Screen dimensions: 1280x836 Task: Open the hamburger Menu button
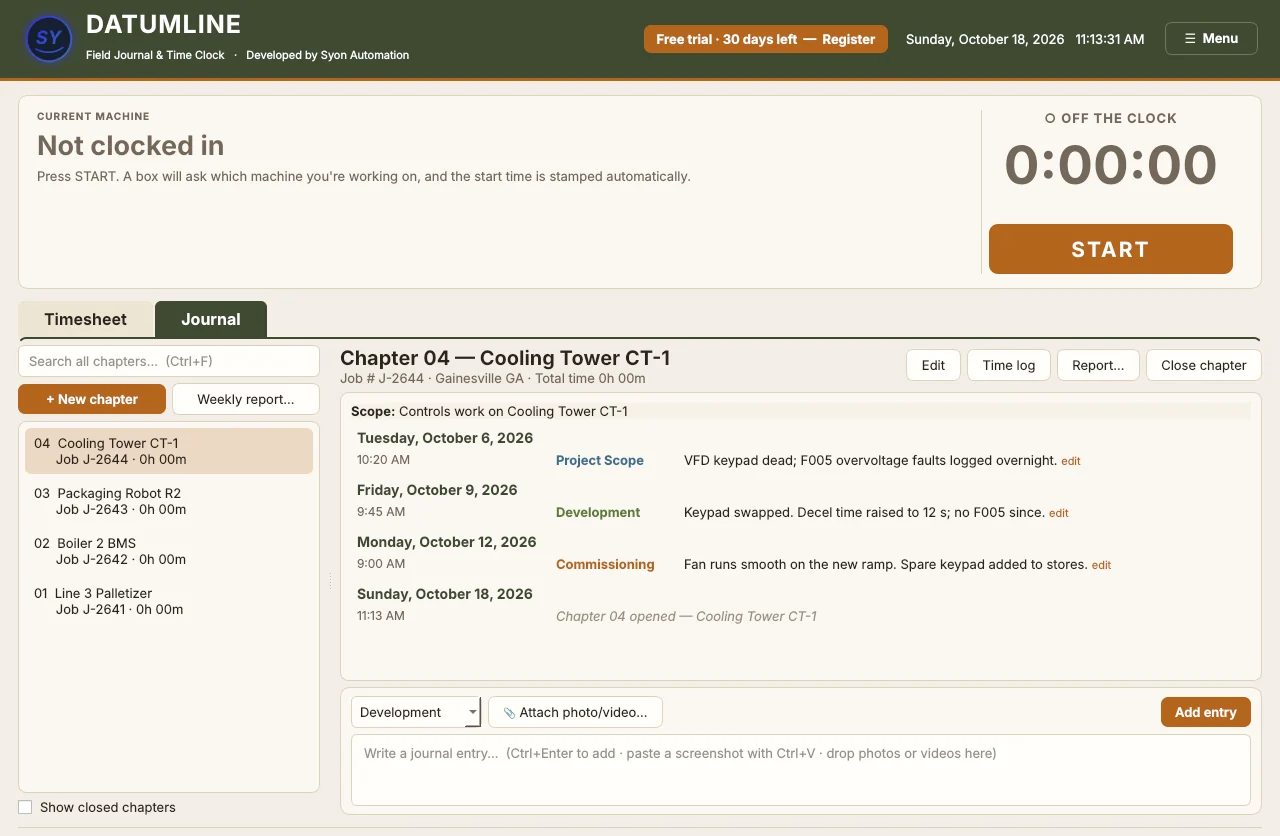pos(1211,38)
